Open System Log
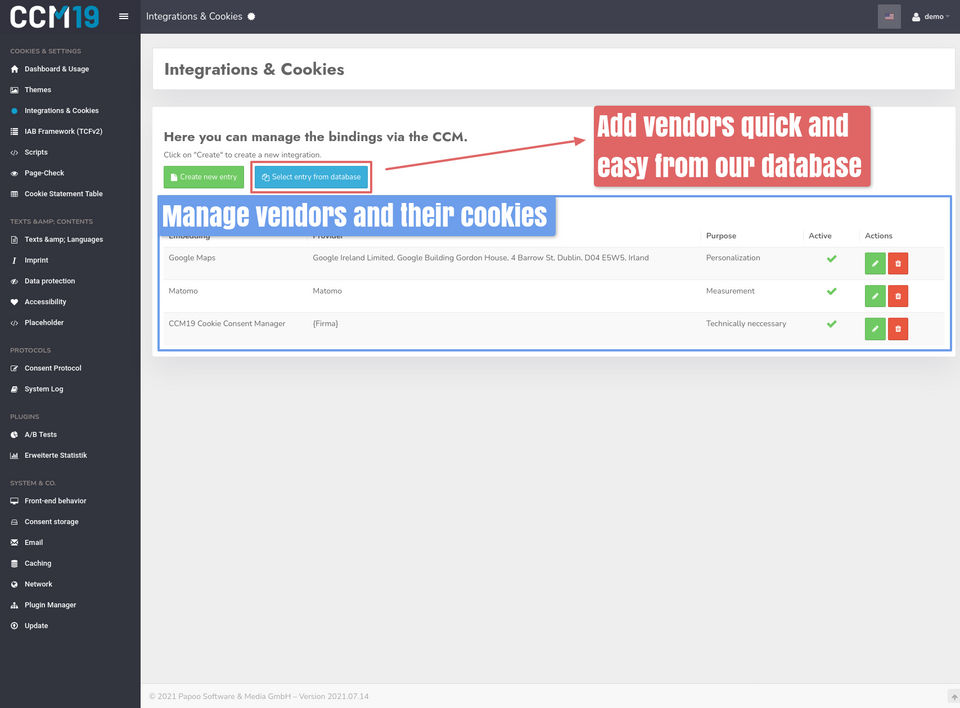960x708 pixels. (x=43, y=389)
